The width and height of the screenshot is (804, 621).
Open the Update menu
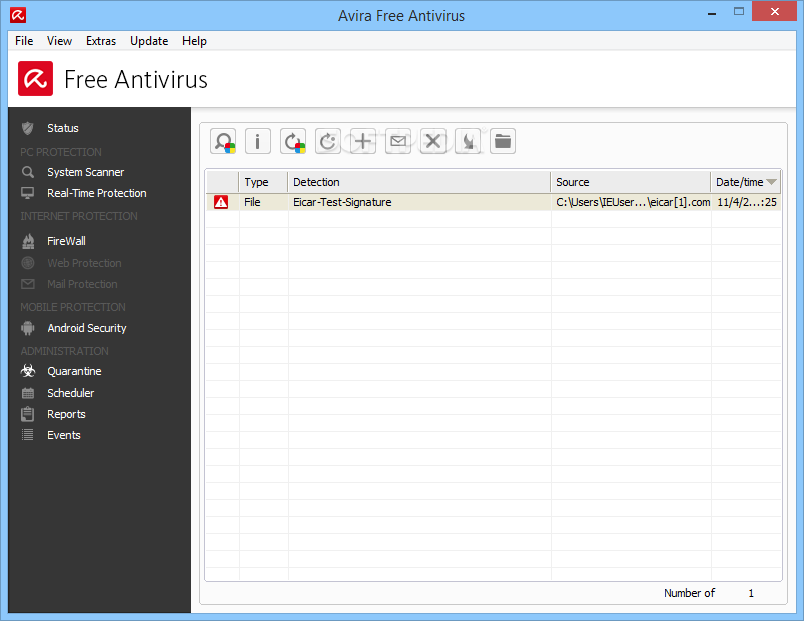click(149, 41)
